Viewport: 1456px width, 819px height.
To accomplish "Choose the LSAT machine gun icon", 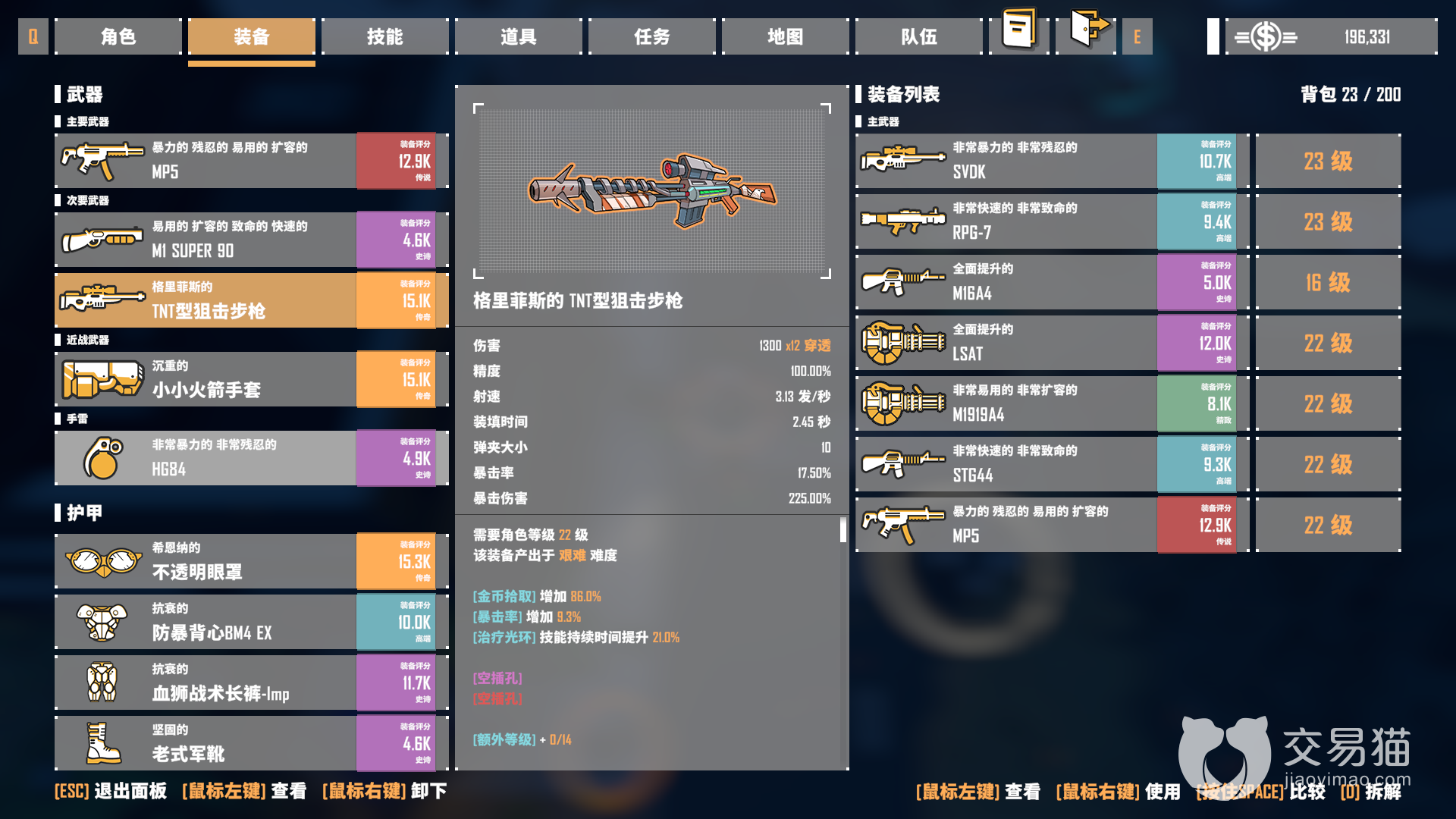I will point(902,342).
